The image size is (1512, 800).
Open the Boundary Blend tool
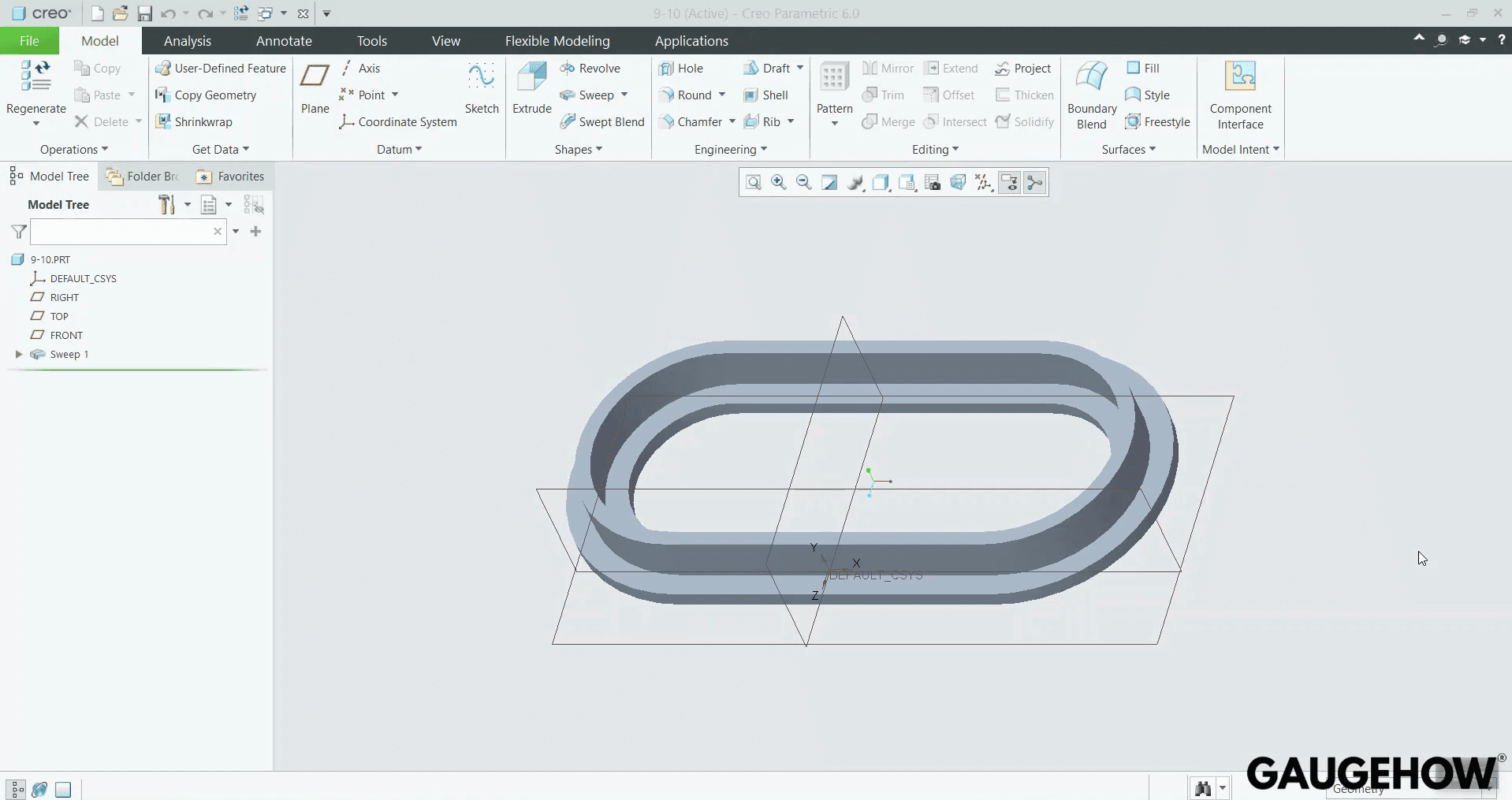(1091, 95)
